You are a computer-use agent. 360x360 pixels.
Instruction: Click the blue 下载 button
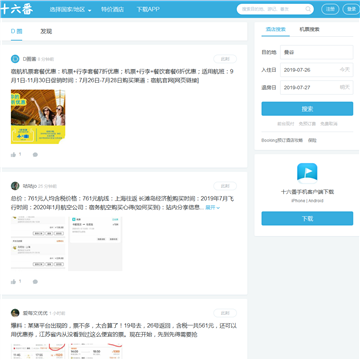pos(307,218)
